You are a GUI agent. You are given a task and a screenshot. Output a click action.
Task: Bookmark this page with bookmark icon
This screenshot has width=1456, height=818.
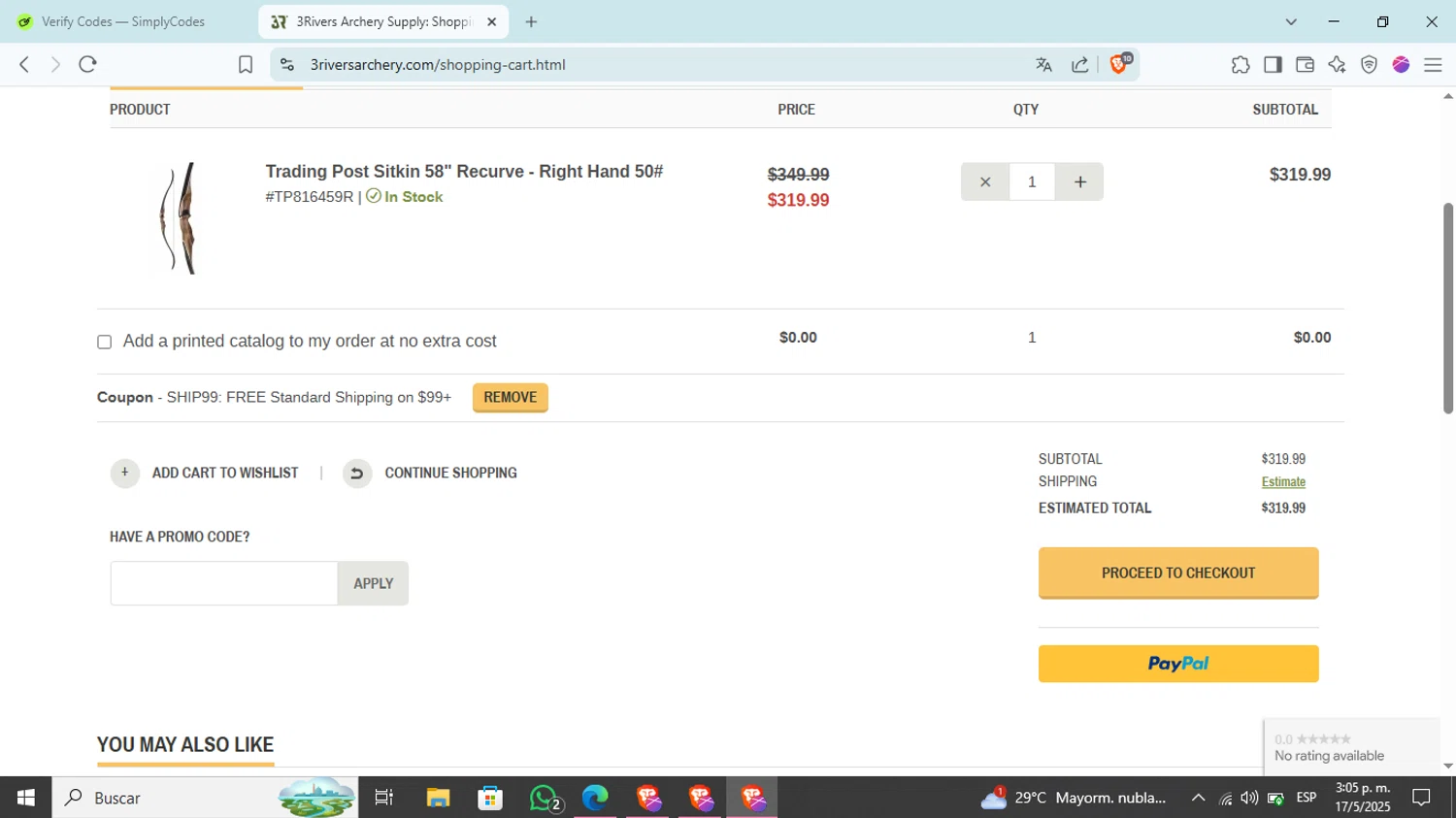246,64
